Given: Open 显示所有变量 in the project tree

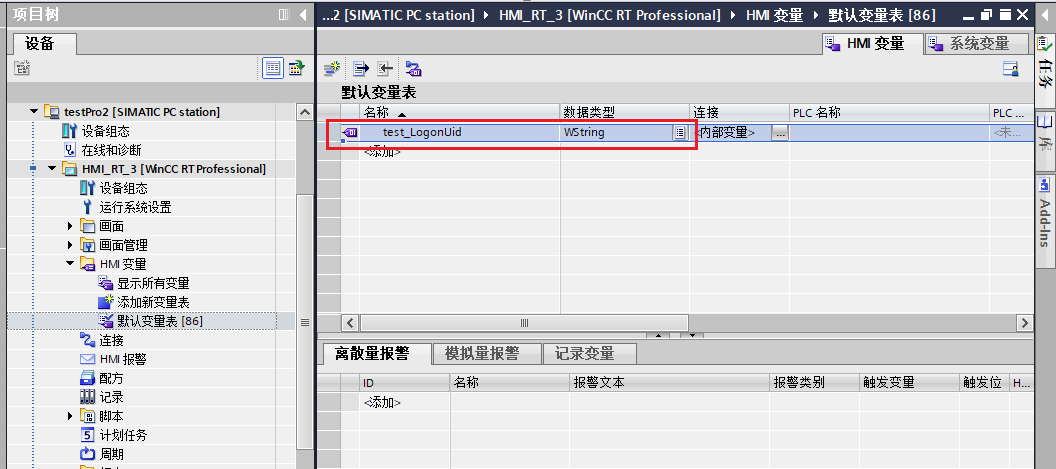Looking at the screenshot, I should tap(153, 283).
